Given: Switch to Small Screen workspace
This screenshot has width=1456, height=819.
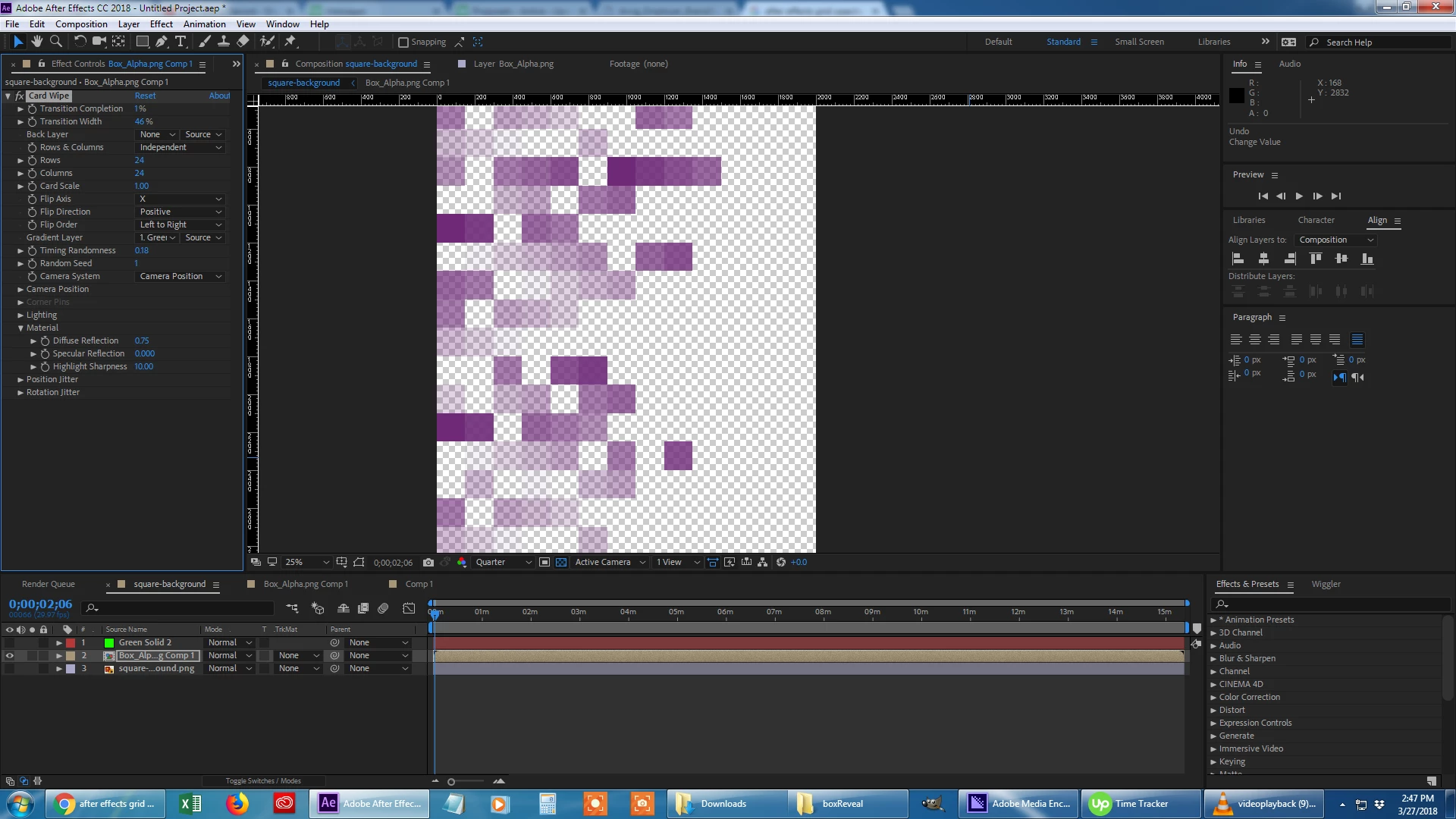Looking at the screenshot, I should (x=1139, y=42).
